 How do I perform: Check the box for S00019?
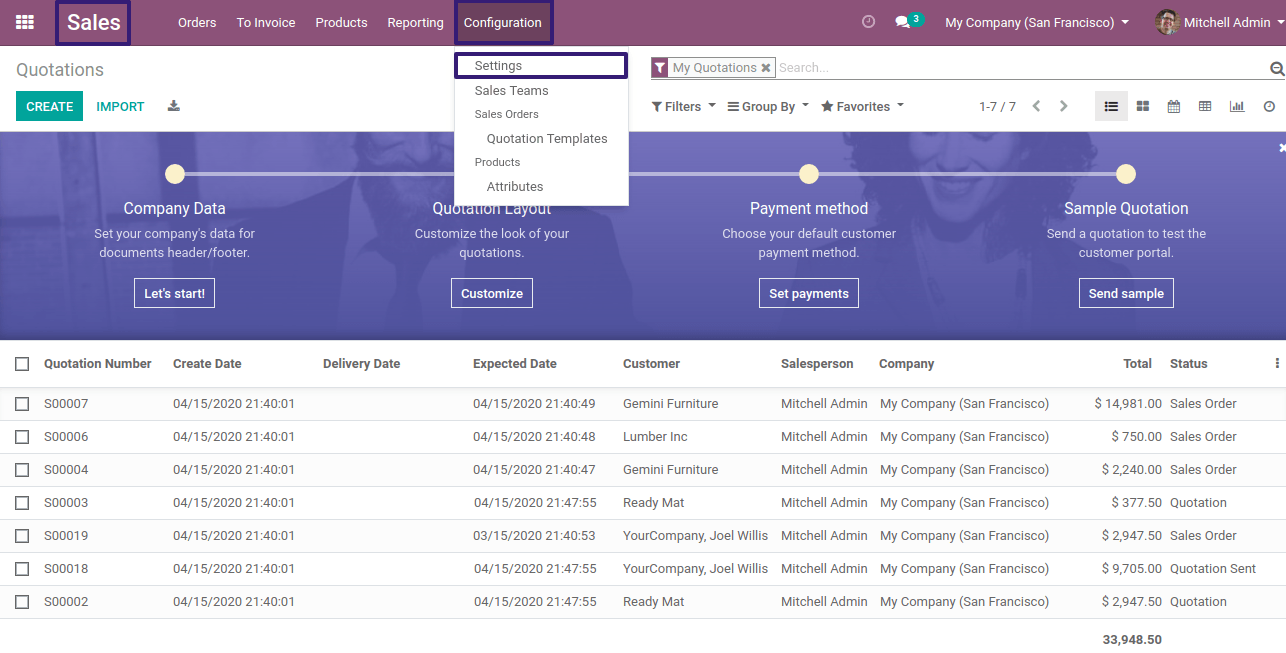point(22,536)
